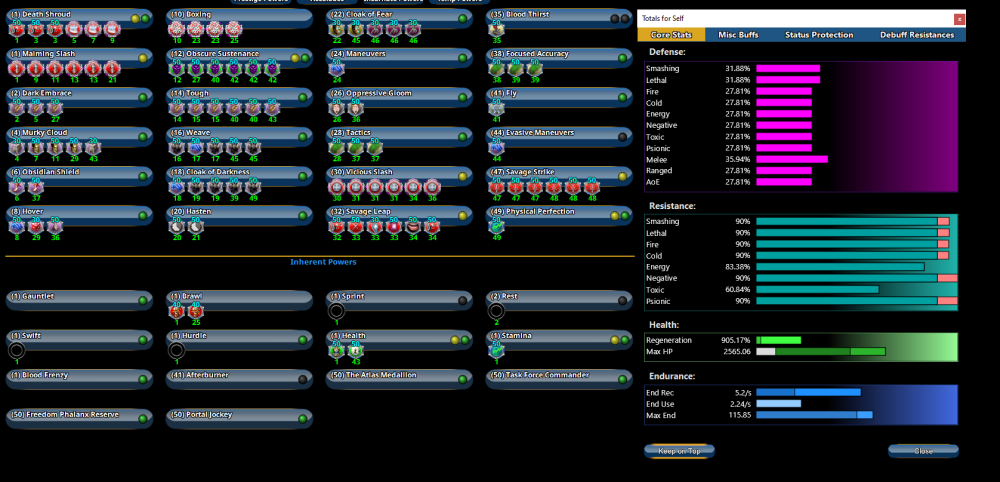Click the Melee defense magenta bar
Viewport: 1000px width, 482px height.
791,158
